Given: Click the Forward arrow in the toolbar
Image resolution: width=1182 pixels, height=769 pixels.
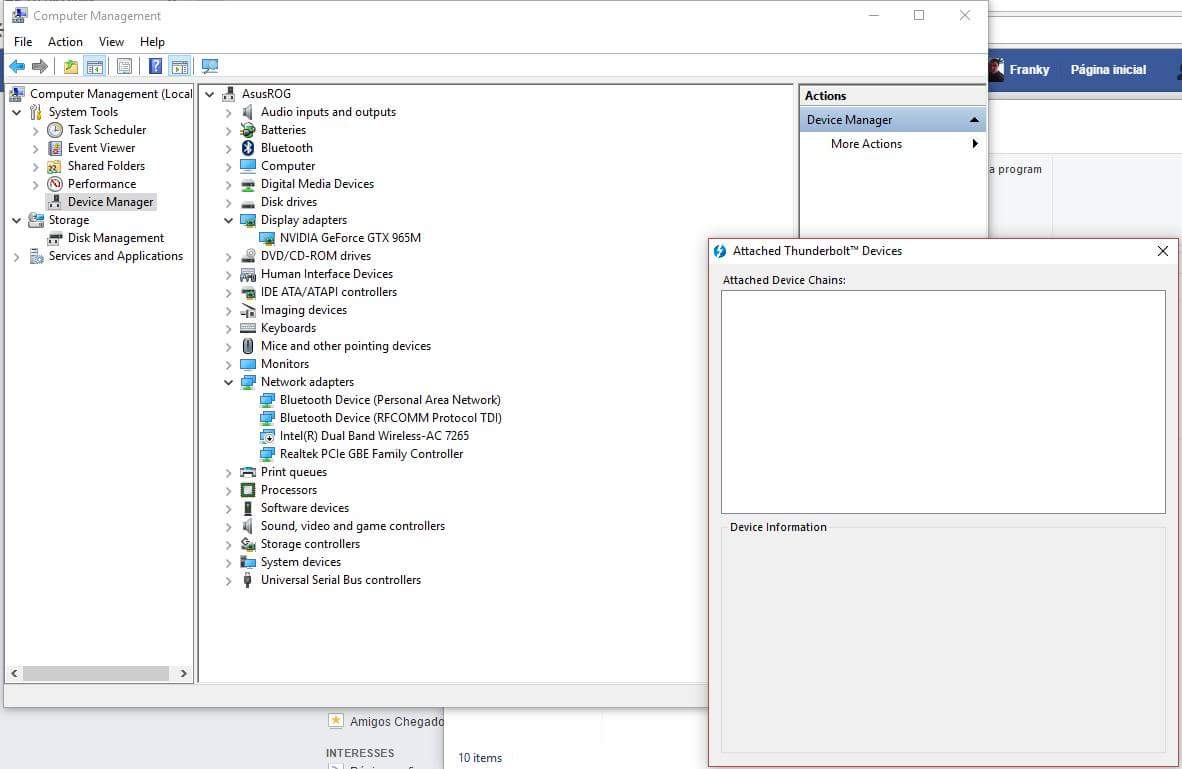Looking at the screenshot, I should 40,66.
